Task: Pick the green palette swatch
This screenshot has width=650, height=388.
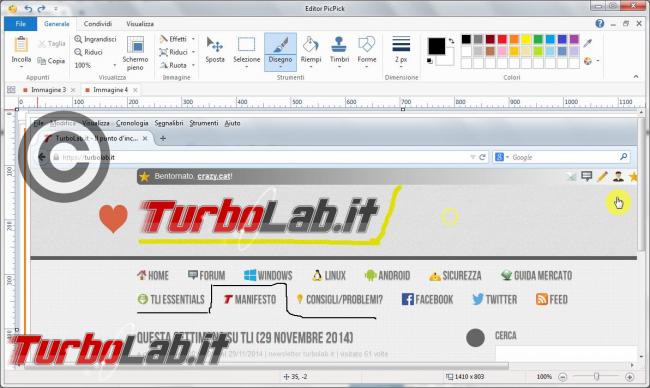Action: (x=538, y=39)
